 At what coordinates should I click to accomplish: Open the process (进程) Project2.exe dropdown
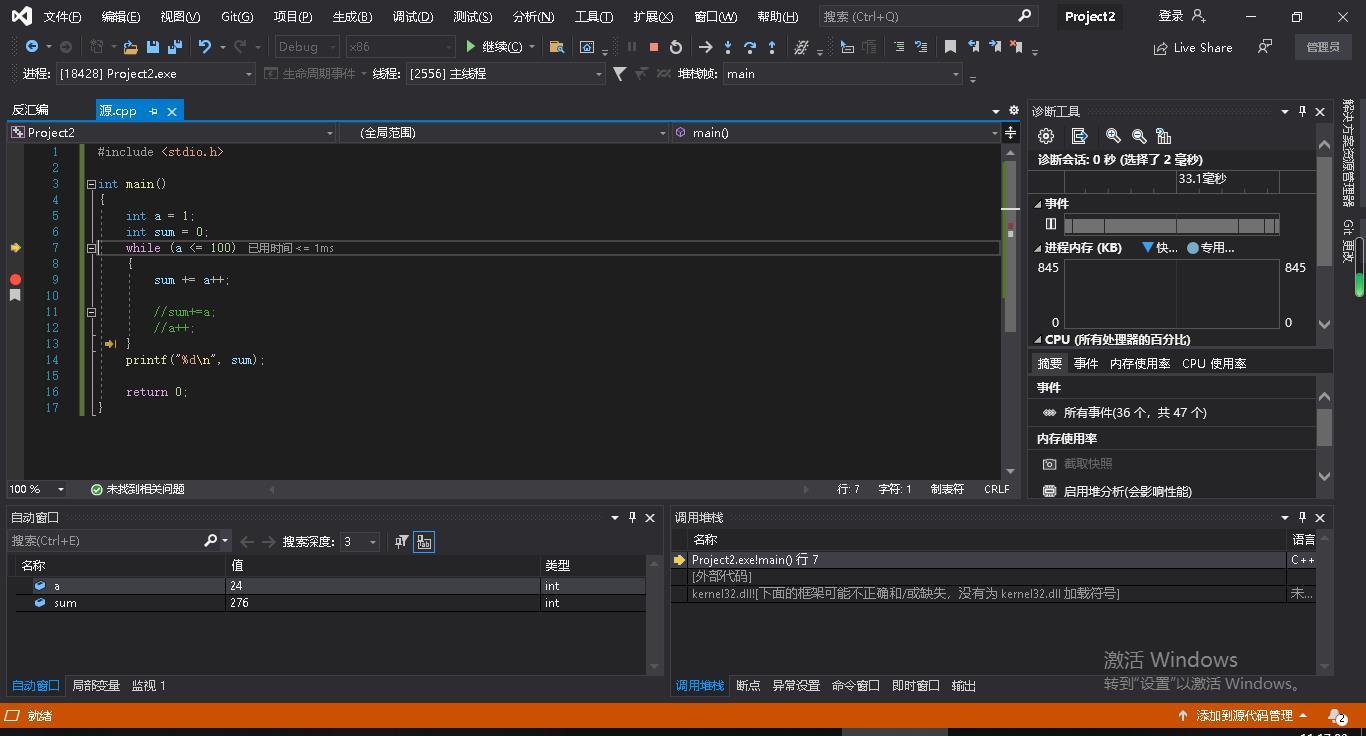(x=155, y=74)
